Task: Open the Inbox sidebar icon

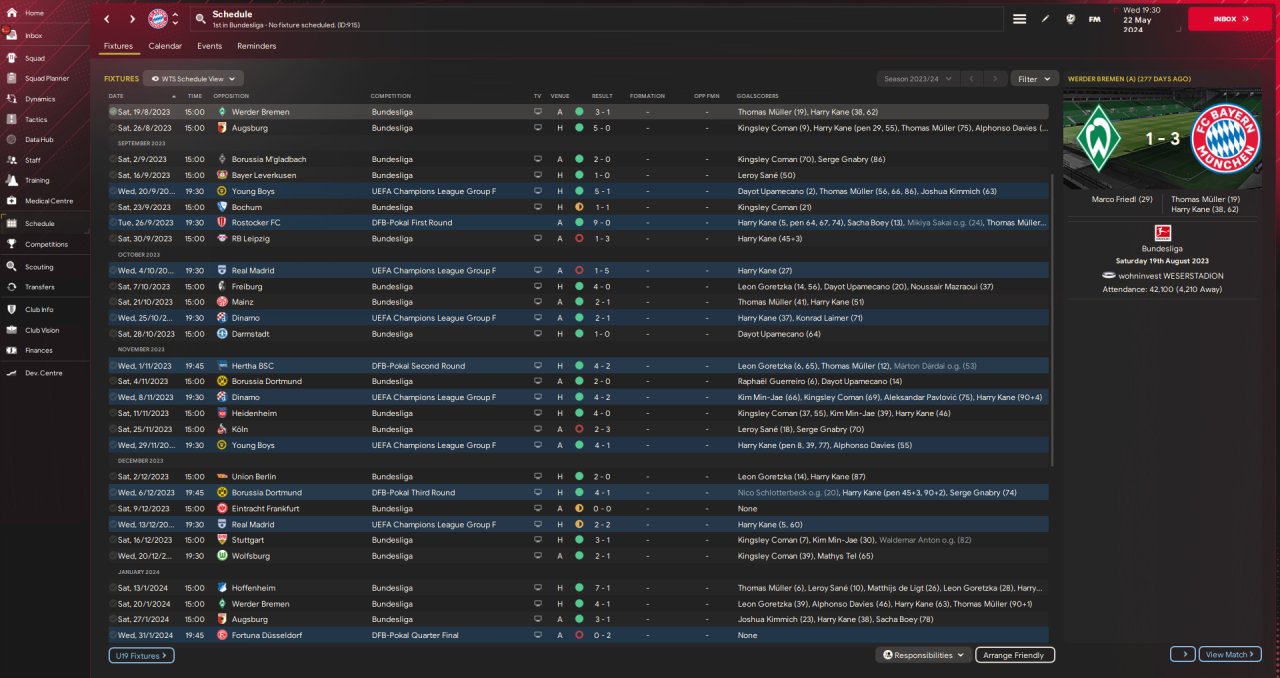Action: pos(11,35)
